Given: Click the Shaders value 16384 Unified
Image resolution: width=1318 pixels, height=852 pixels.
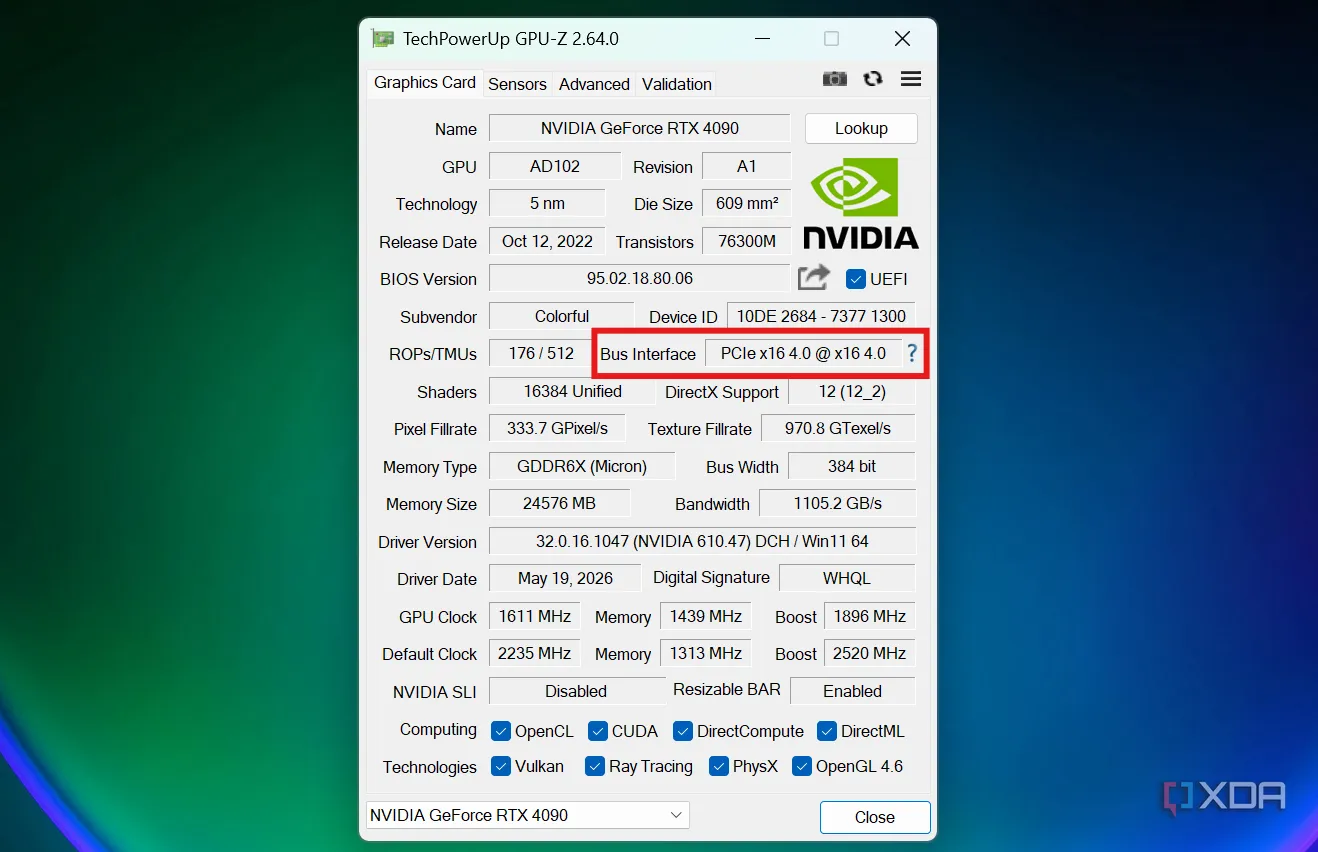Looking at the screenshot, I should [572, 391].
